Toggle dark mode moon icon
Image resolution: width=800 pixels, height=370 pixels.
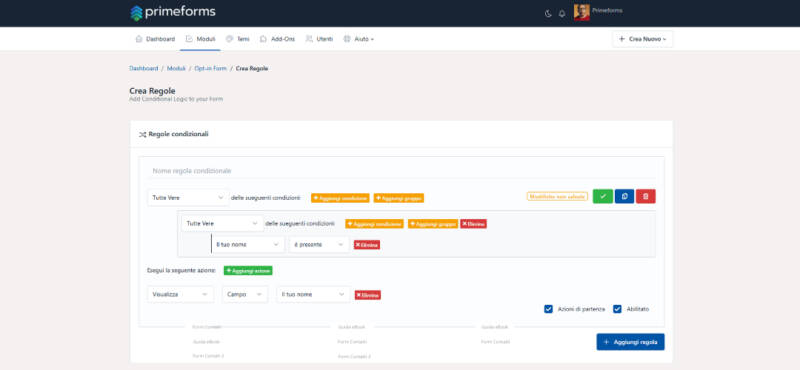tap(548, 14)
